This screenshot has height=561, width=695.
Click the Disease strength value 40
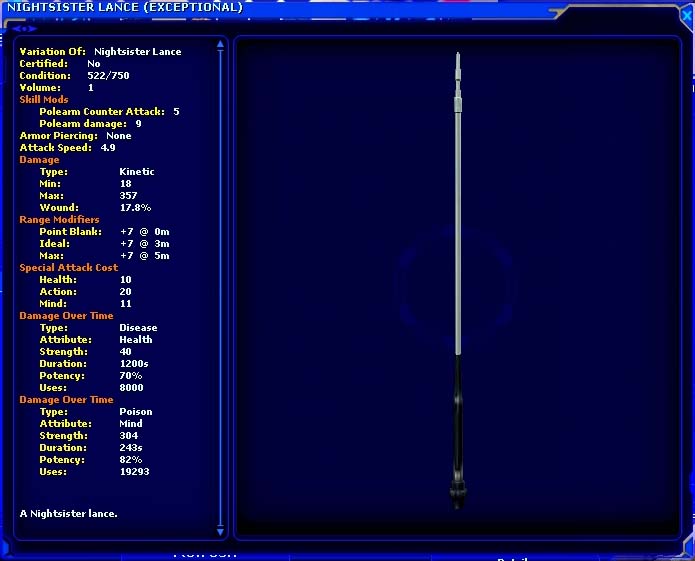125,351
